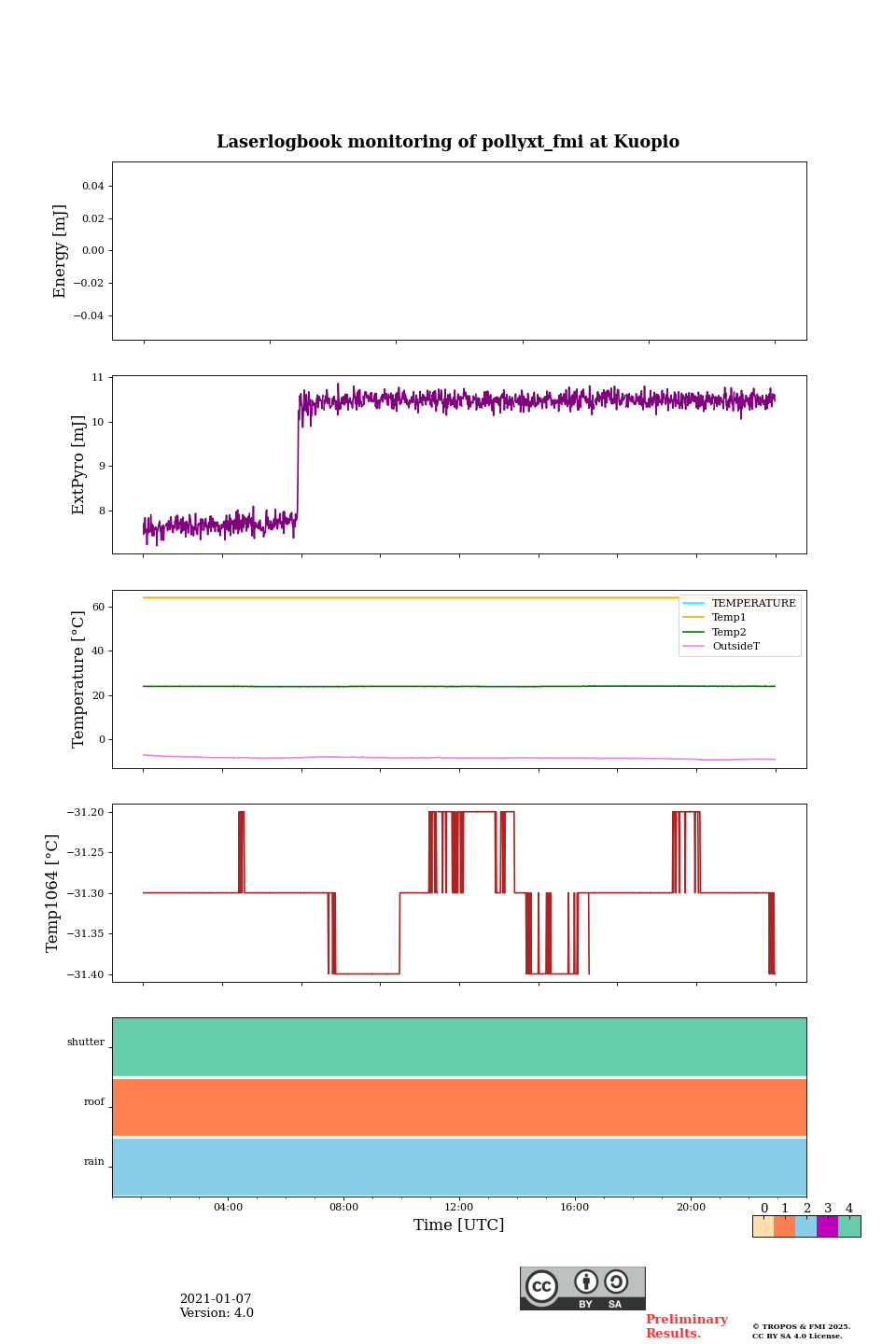Select the green Temp2 legend entry
The height and width of the screenshot is (1344, 896).
click(x=728, y=632)
